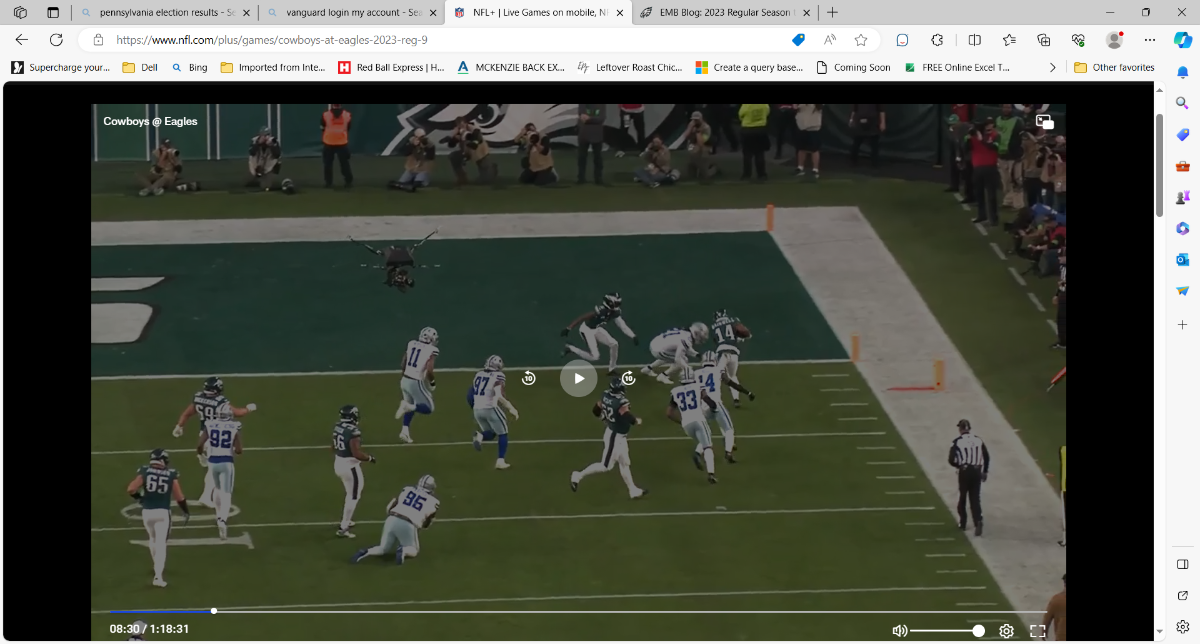This screenshot has height=644, width=1200.
Task: Rewind the video 10 seconds
Action: pos(529,378)
